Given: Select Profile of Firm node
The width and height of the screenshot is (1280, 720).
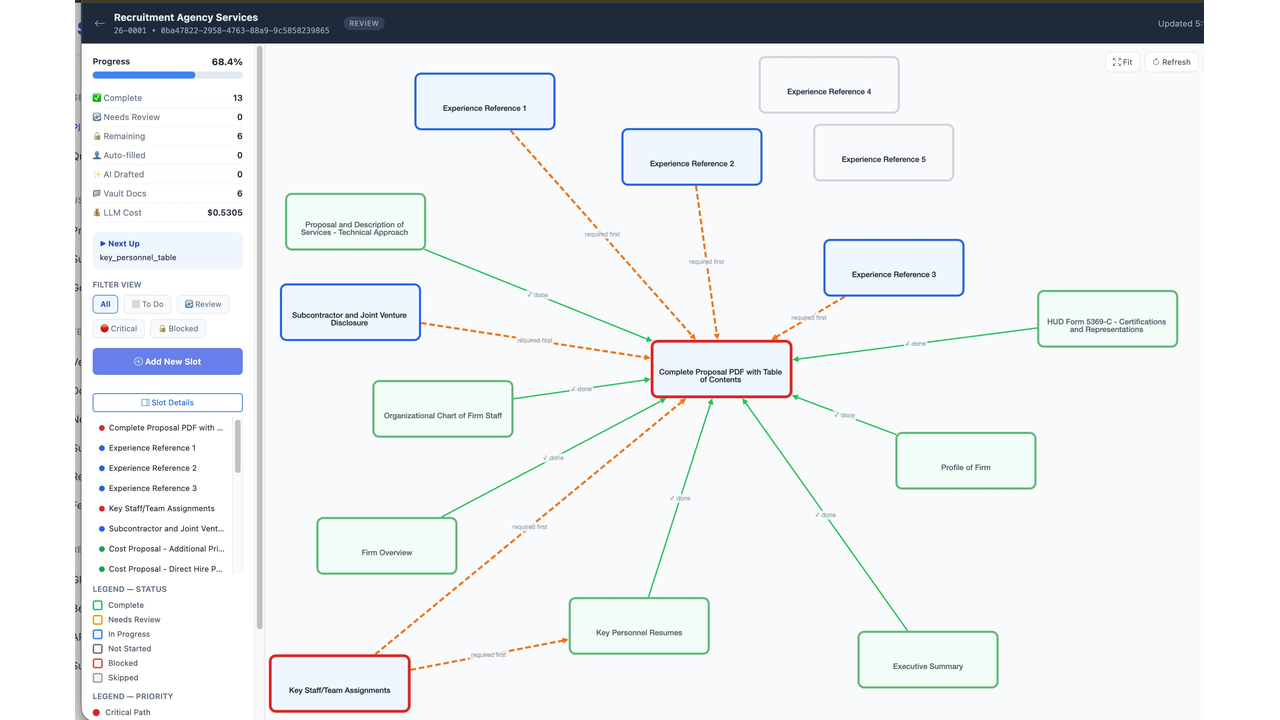Looking at the screenshot, I should [966, 461].
